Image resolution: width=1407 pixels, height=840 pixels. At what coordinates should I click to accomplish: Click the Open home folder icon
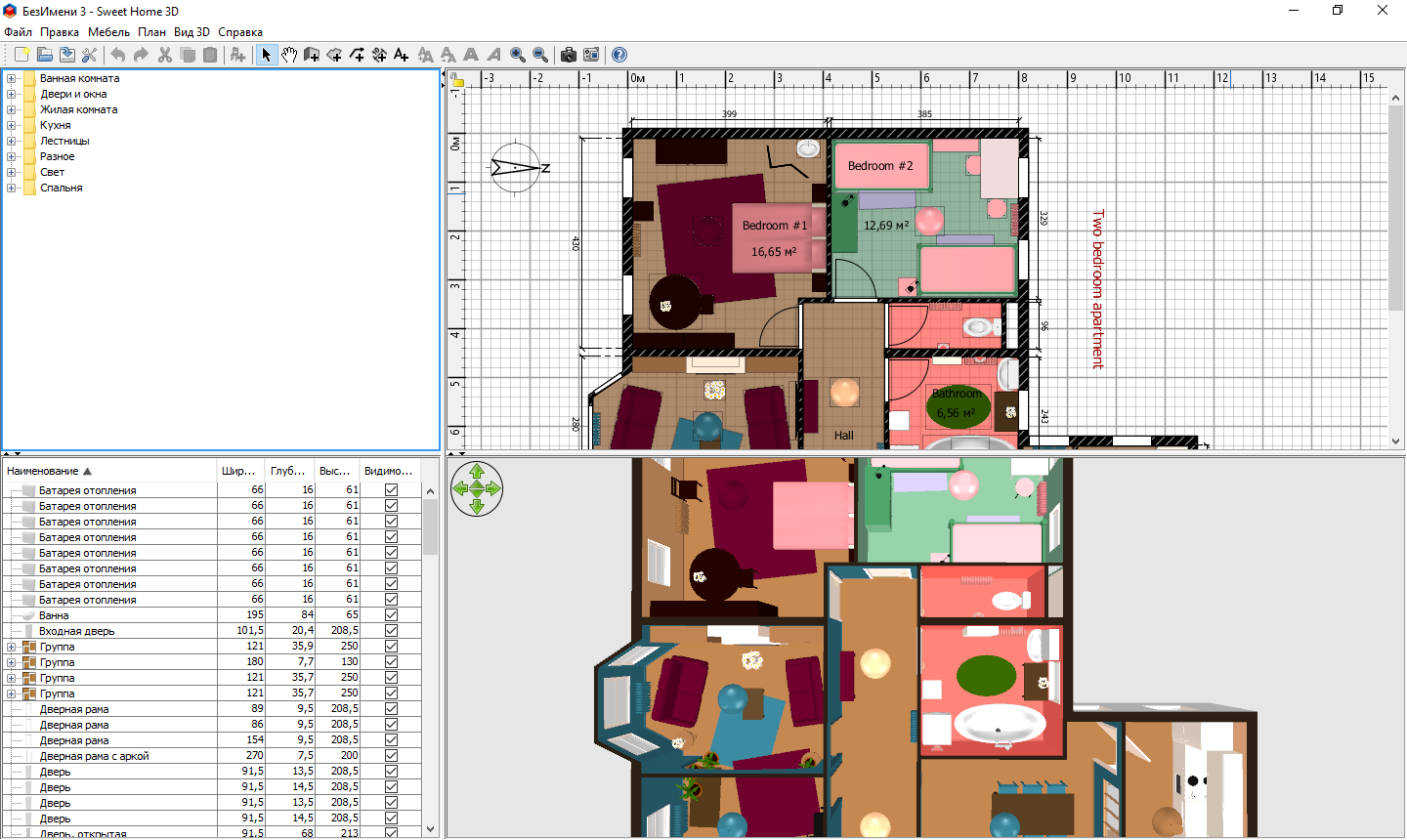[45, 55]
